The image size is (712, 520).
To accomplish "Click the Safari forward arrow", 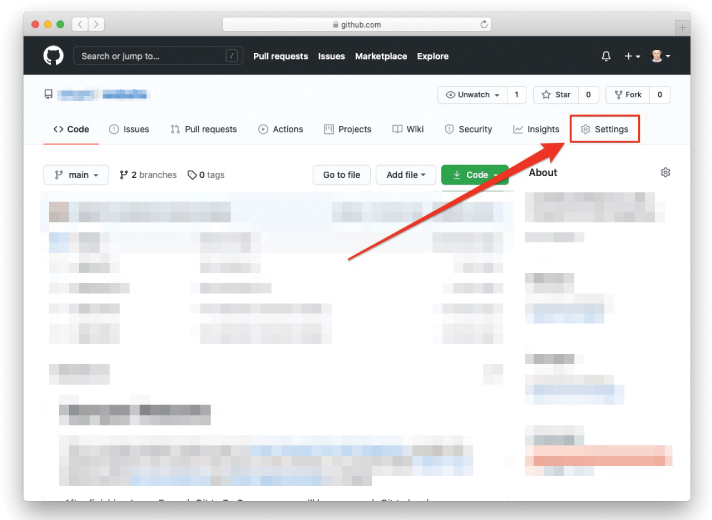I will (98, 24).
